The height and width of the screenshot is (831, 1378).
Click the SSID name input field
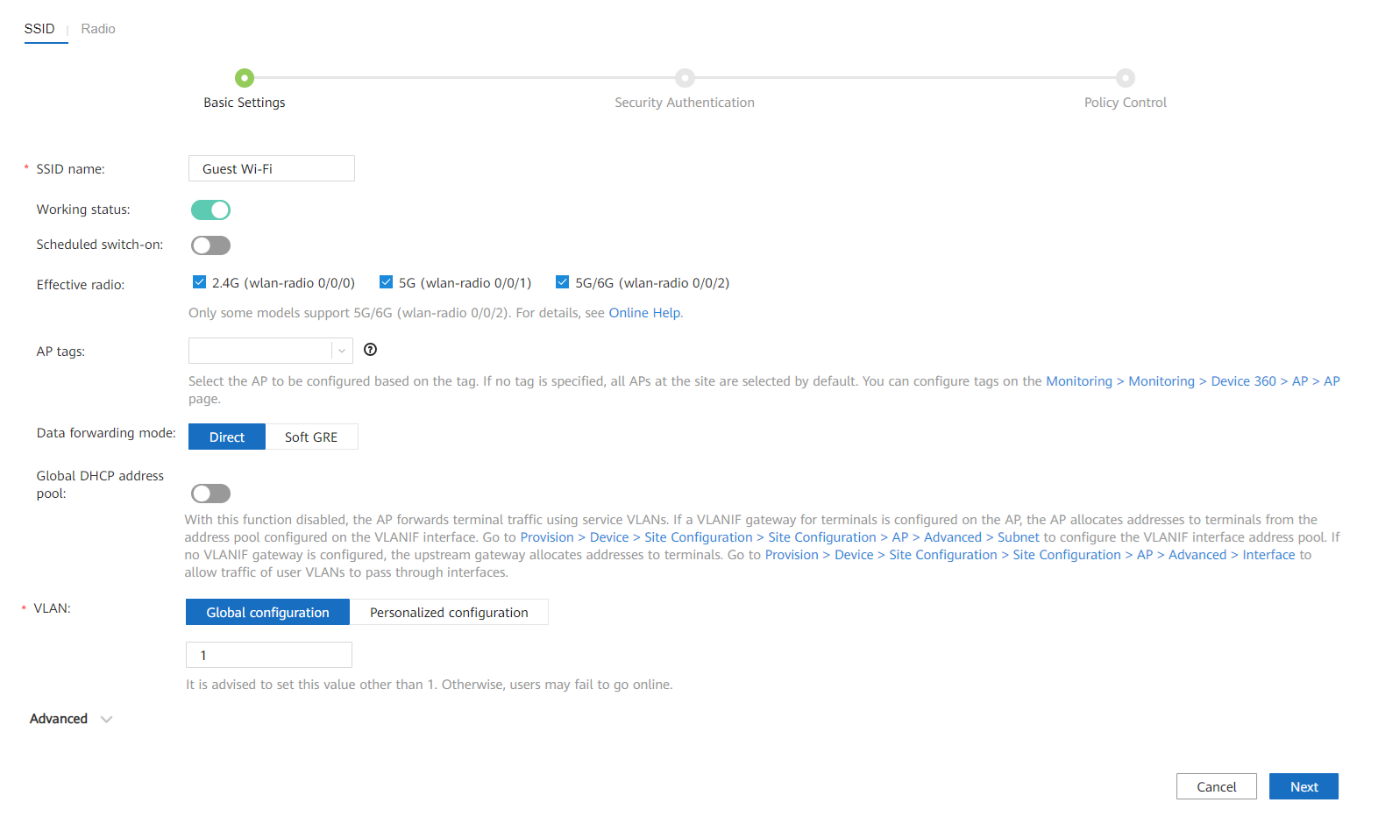(271, 169)
